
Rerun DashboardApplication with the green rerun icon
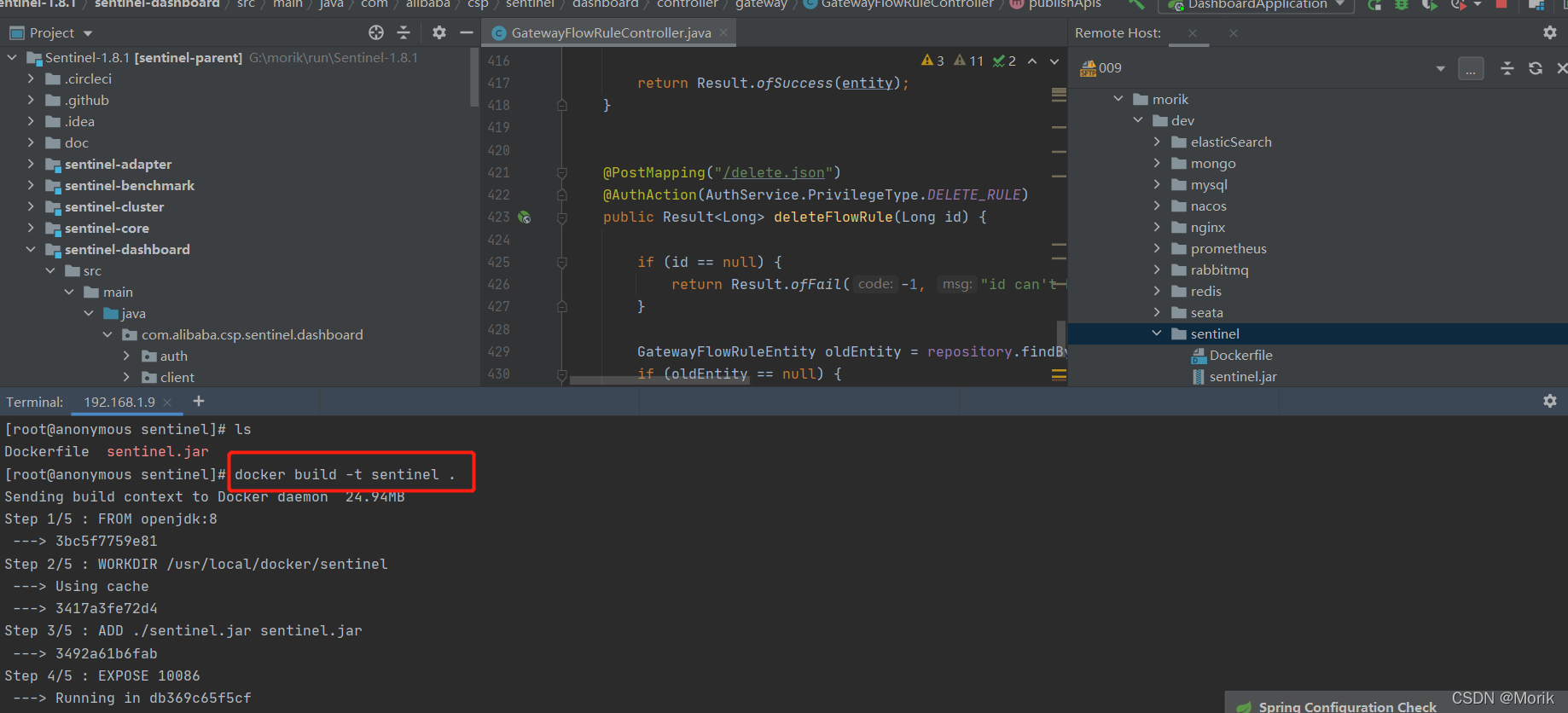click(1374, 4)
